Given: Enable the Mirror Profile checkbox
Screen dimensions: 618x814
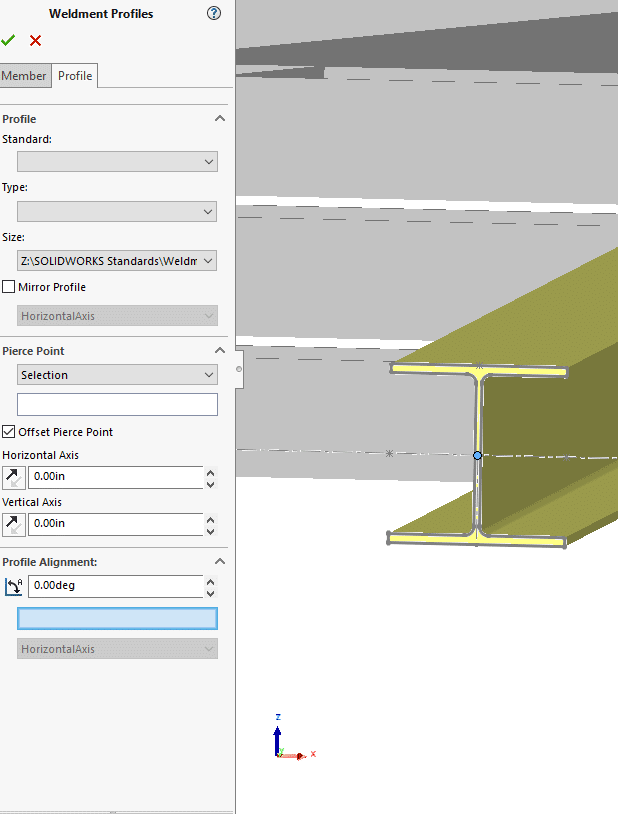Looking at the screenshot, I should pos(9,287).
